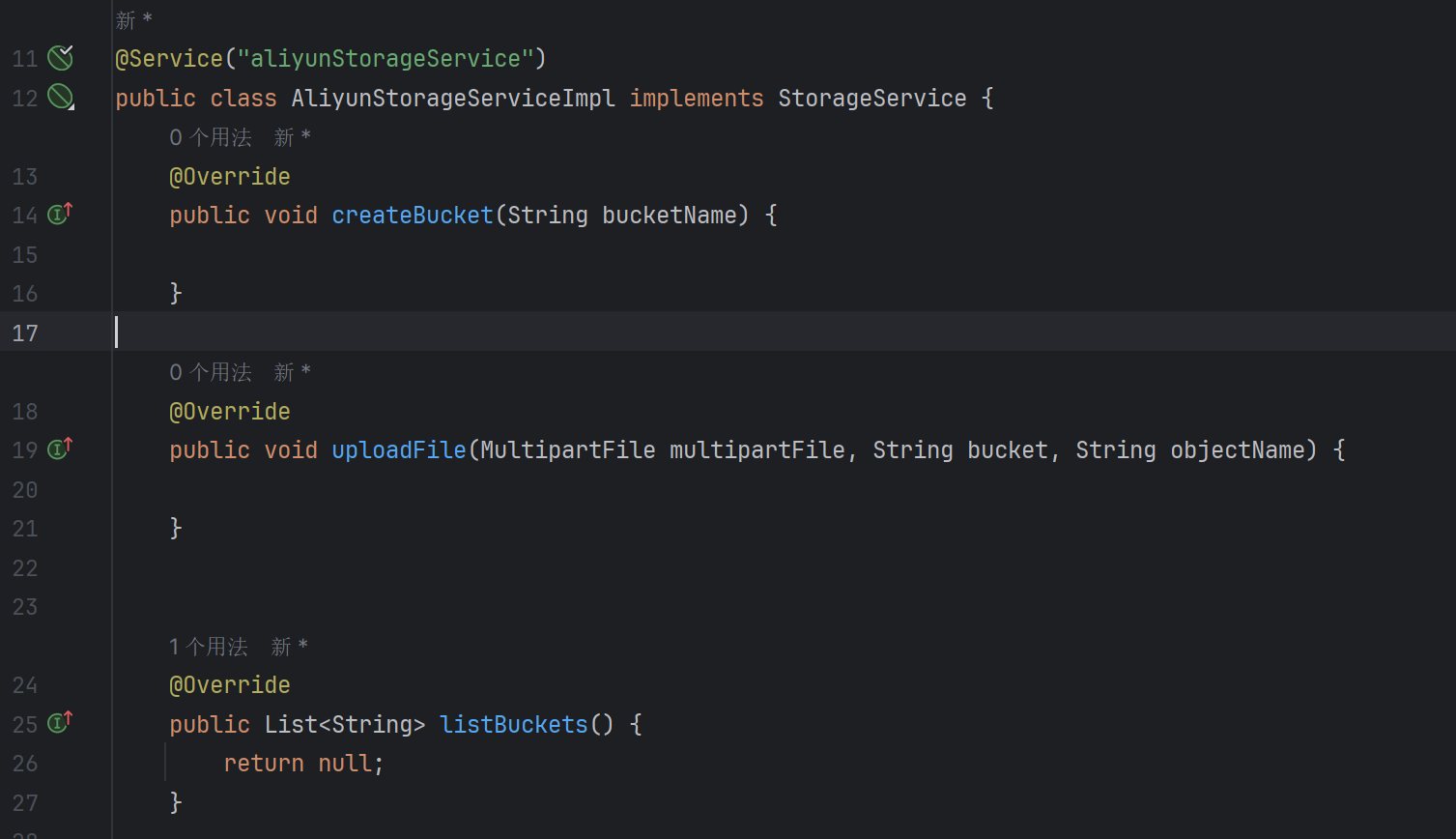The height and width of the screenshot is (839, 1456).
Task: Click the Spring bean gutter icon on line 11
Action: point(61,58)
